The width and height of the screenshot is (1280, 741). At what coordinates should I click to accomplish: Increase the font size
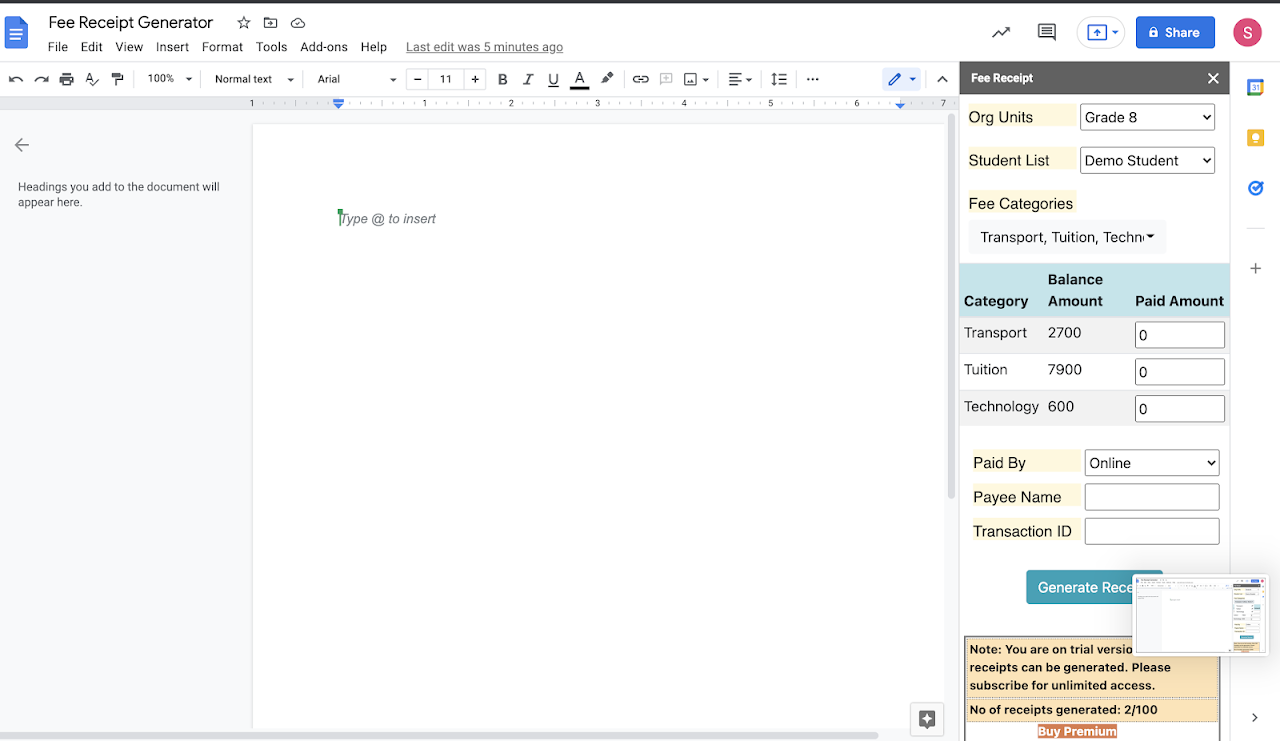pyautogui.click(x=476, y=79)
